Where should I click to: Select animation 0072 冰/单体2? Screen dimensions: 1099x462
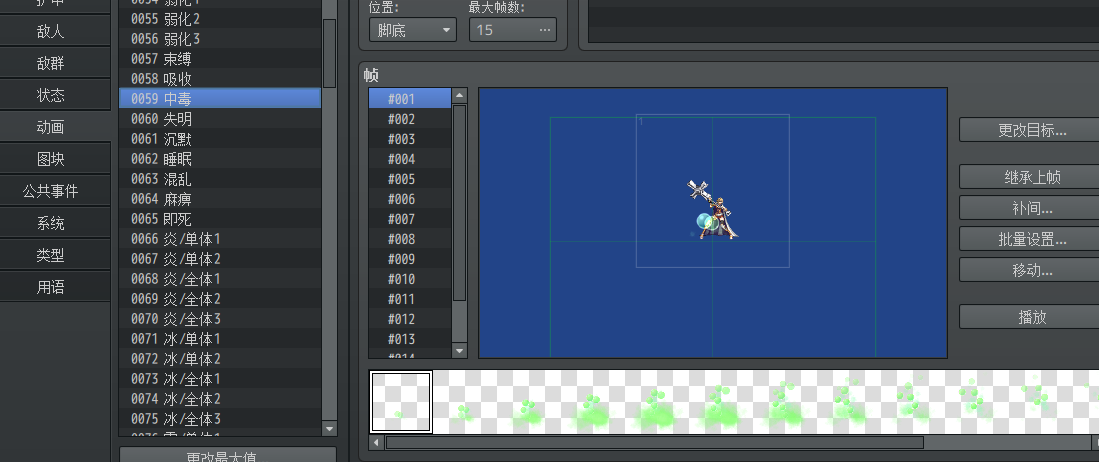click(x=220, y=359)
